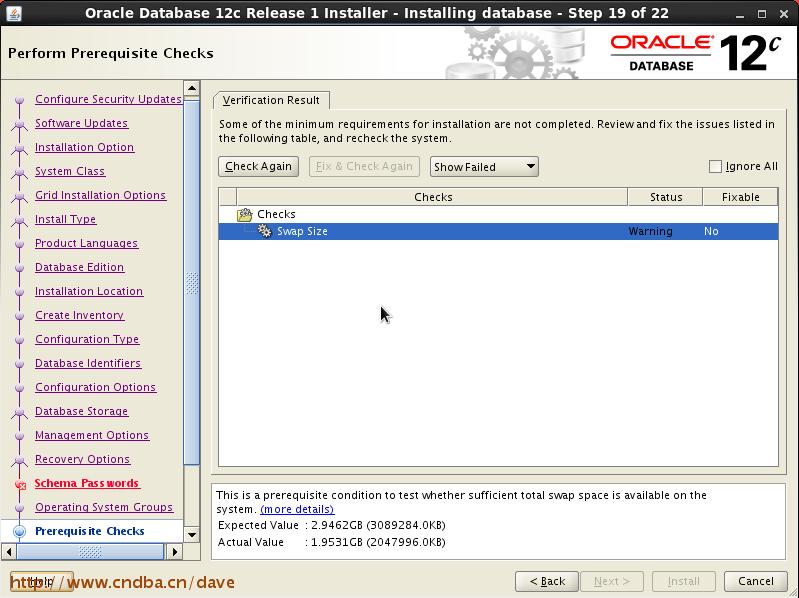Go to System Class step
Viewport: 799px width, 598px height.
pos(70,171)
